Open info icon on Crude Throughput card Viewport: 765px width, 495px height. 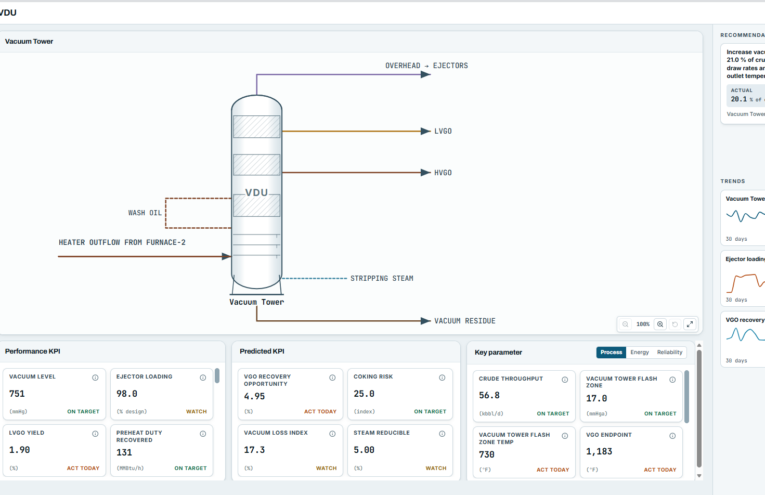coord(564,380)
